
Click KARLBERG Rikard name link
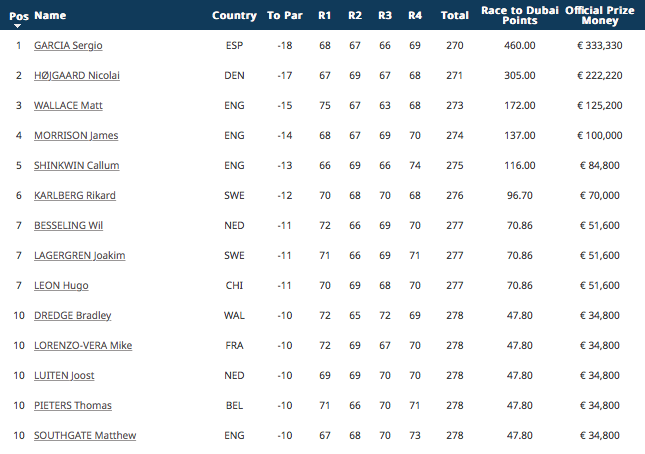click(75, 196)
